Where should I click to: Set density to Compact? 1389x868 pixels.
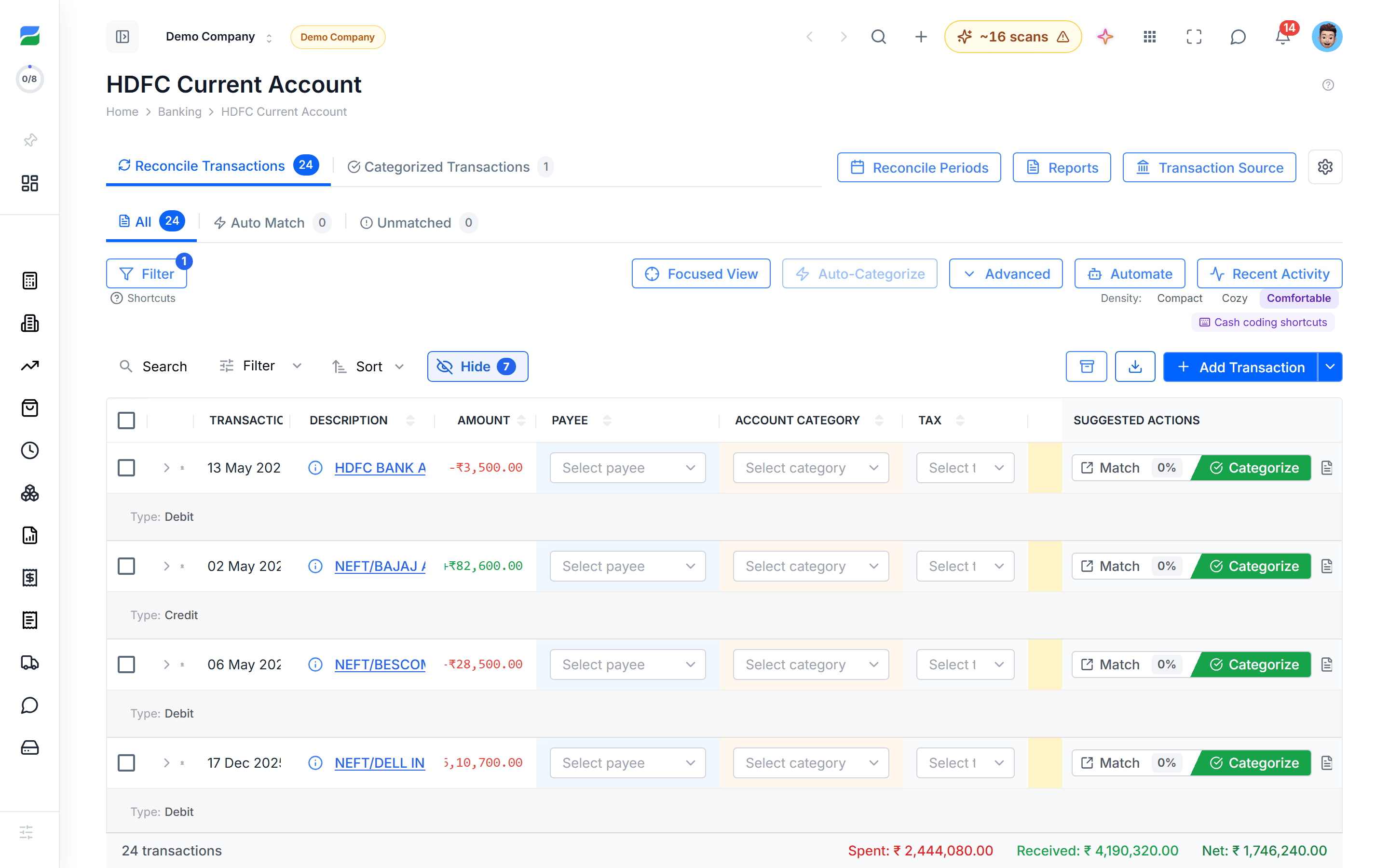tap(1179, 298)
